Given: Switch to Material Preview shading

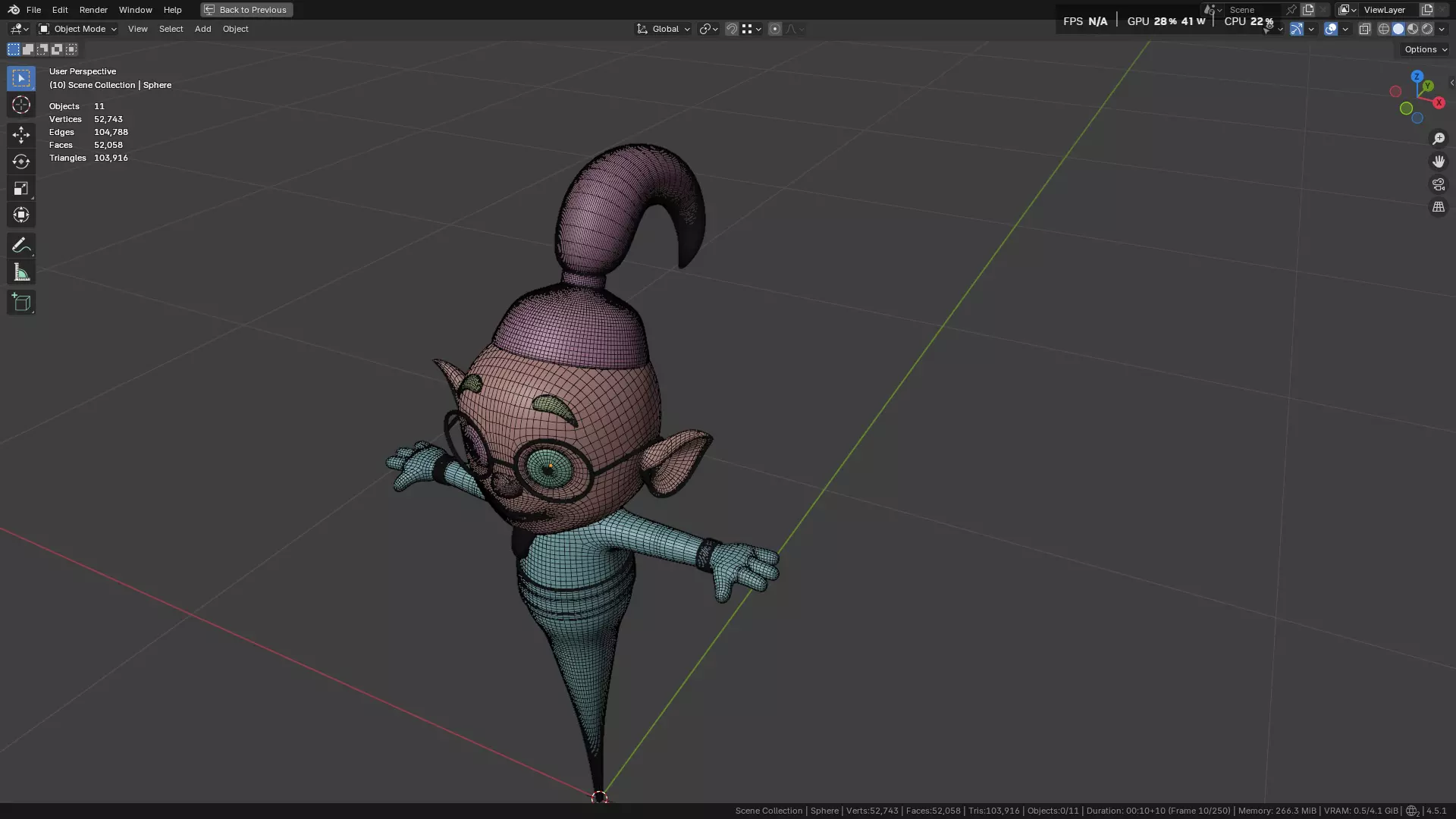Looking at the screenshot, I should pos(1413,29).
